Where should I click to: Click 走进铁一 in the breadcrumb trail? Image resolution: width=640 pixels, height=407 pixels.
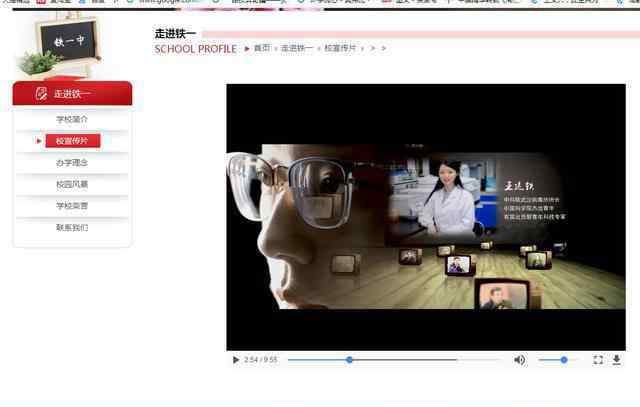(297, 48)
